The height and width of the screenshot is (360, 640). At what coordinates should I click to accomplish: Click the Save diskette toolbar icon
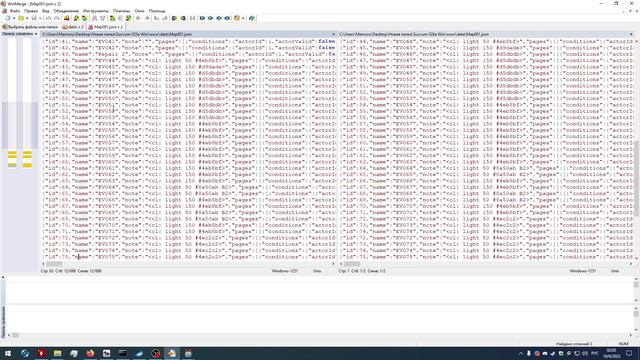click(x=34, y=18)
